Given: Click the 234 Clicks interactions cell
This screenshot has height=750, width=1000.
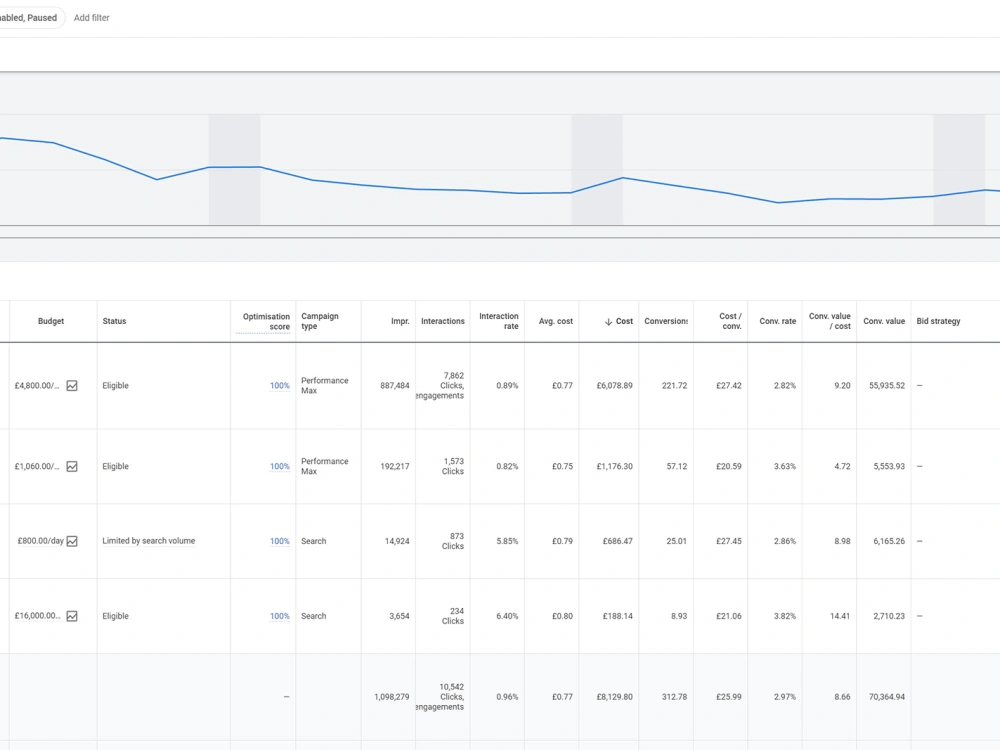Looking at the screenshot, I should [453, 616].
